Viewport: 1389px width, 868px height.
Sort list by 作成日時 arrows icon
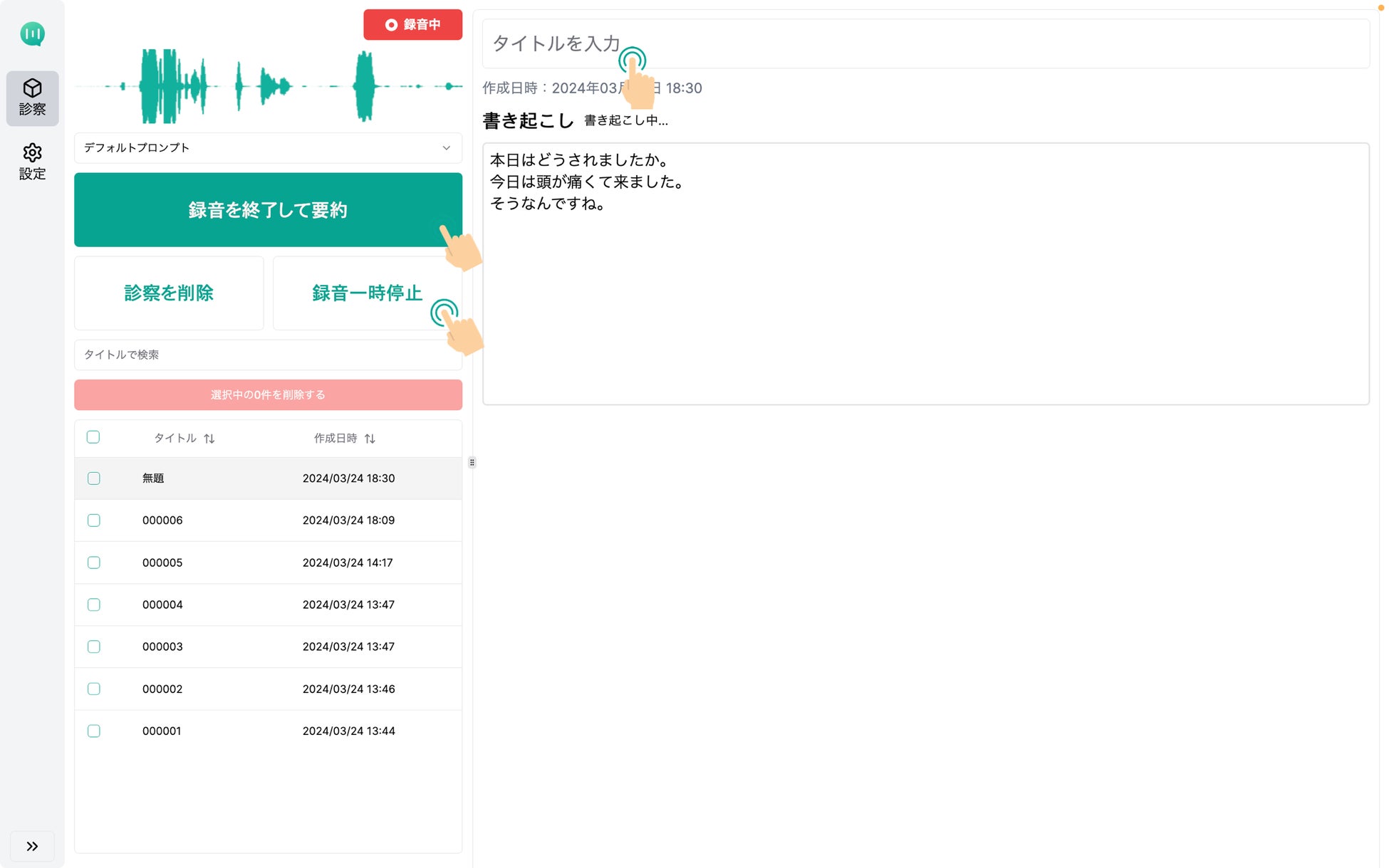pos(370,439)
